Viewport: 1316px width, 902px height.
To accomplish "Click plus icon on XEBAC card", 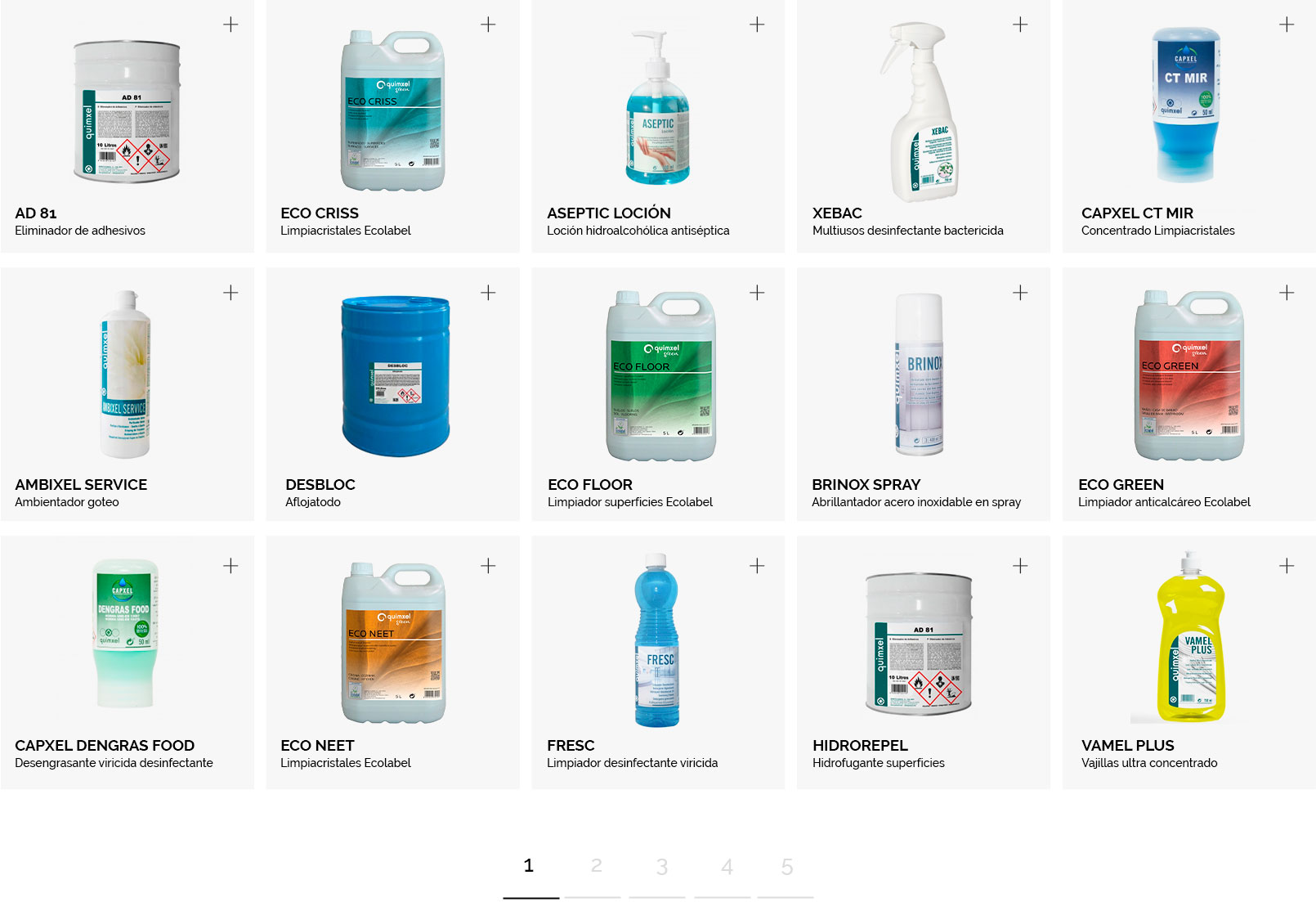I will pos(1020,25).
